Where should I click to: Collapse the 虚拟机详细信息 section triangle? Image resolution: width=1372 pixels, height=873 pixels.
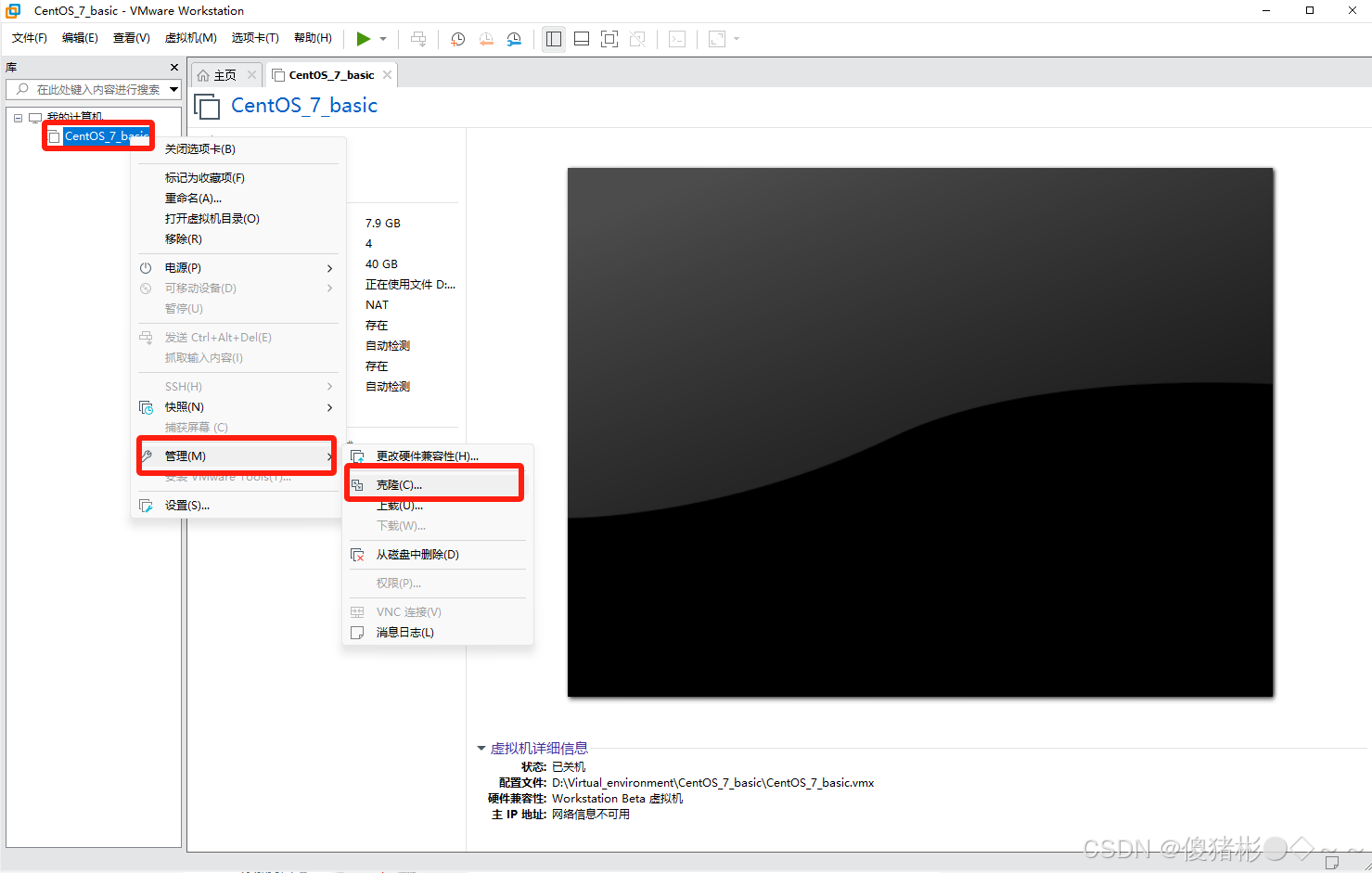(x=481, y=748)
